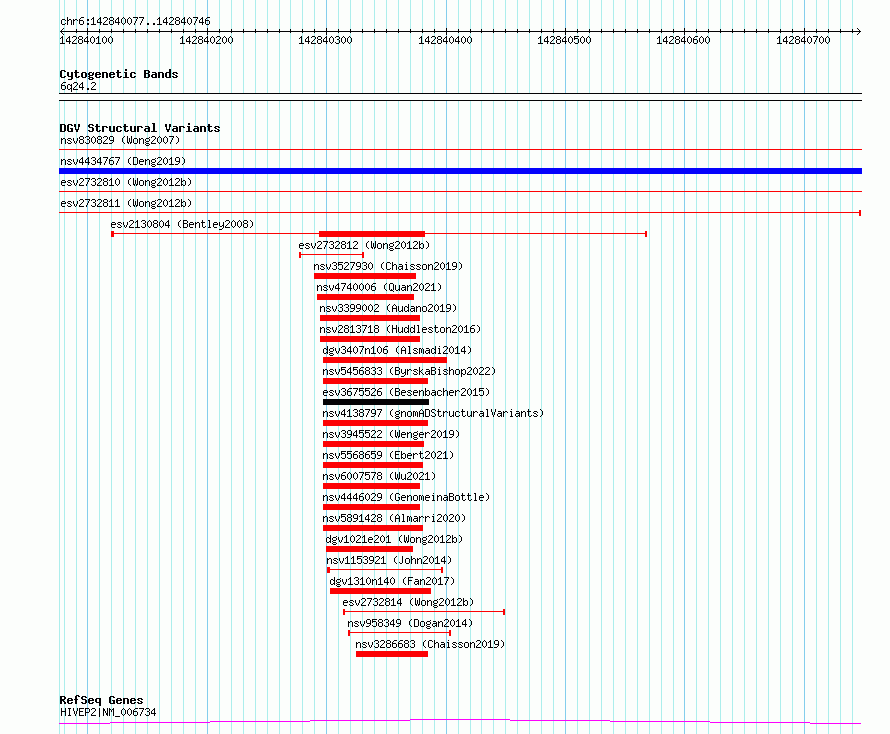Click the nsv830829 (Wong2007) variant label
This screenshot has height=734, width=890.
(120, 140)
